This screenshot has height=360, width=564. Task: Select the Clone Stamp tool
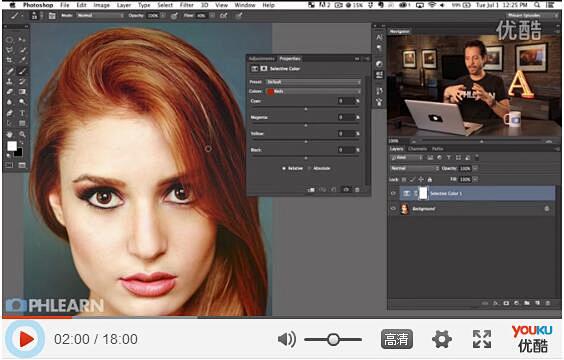(x=10, y=81)
